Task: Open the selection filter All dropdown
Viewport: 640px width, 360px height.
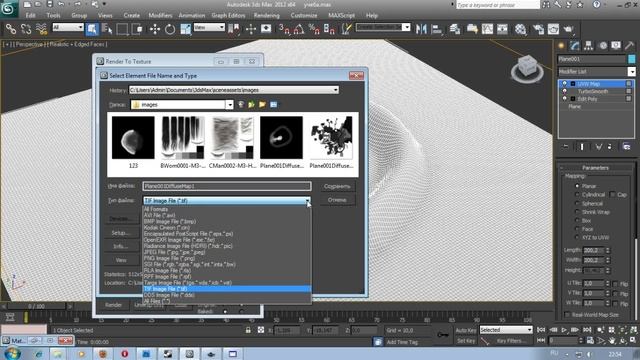Action: pyautogui.click(x=80, y=27)
